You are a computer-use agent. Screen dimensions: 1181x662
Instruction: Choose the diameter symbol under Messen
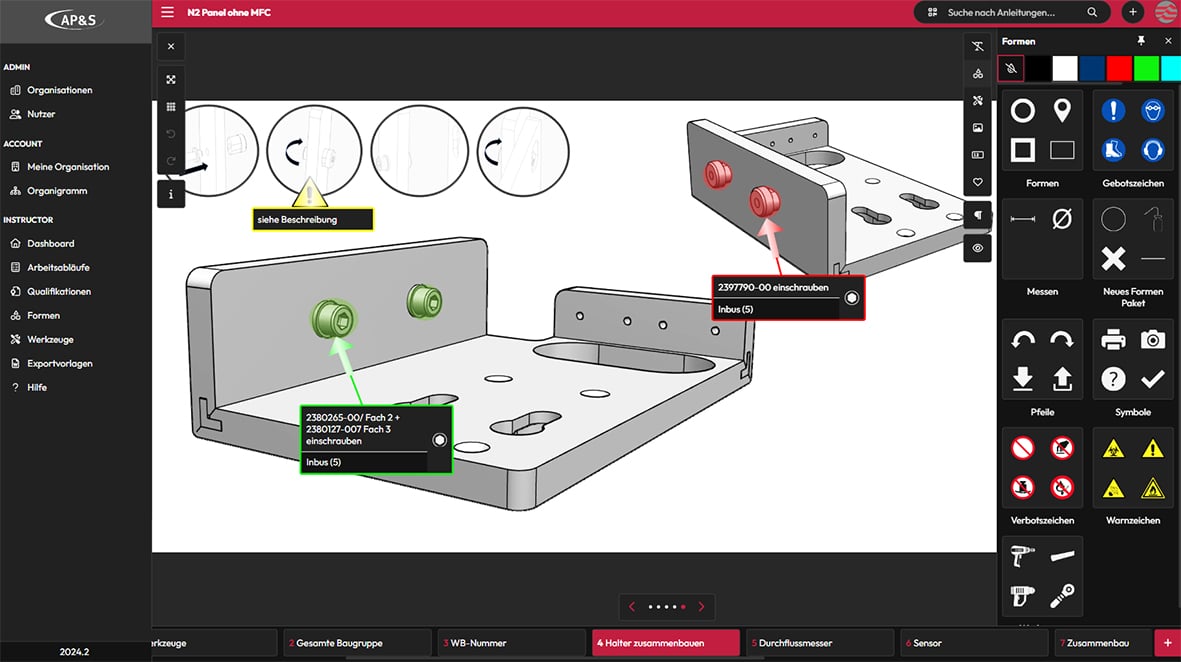click(1062, 219)
